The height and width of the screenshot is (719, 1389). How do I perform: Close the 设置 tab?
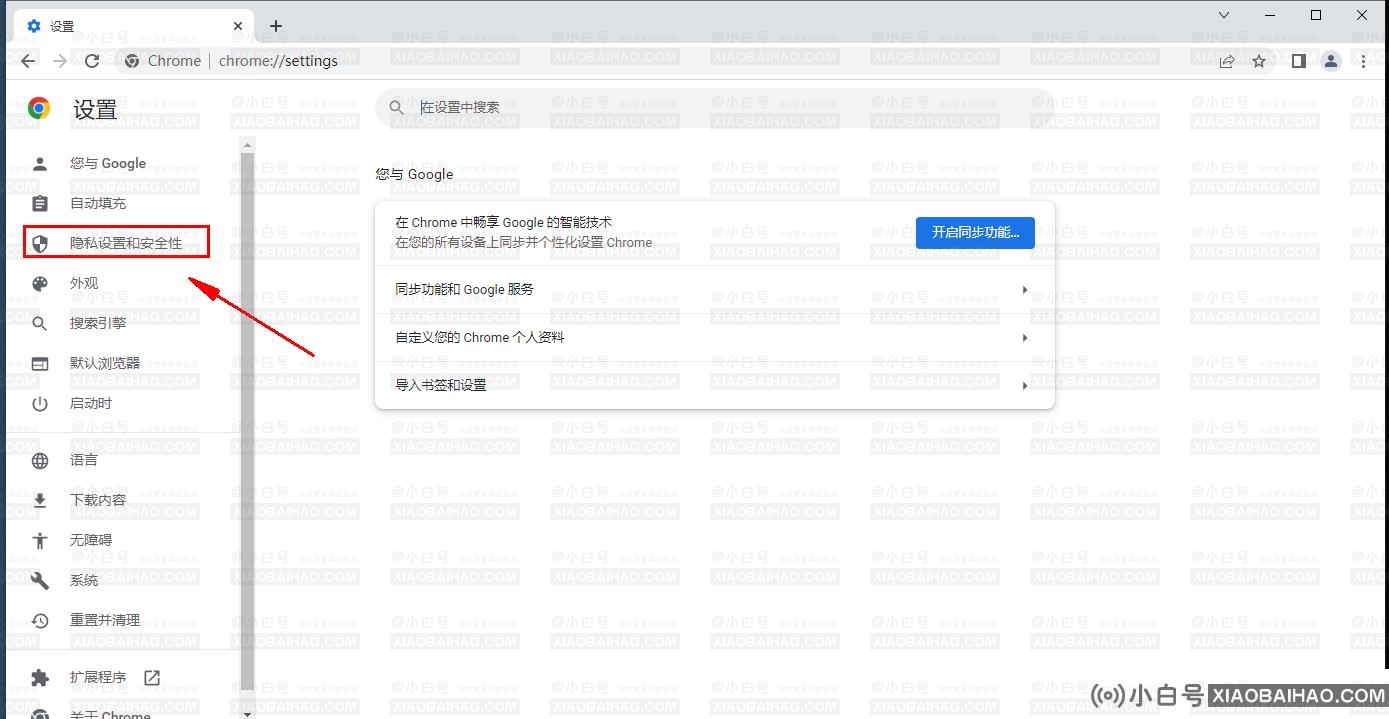239,26
